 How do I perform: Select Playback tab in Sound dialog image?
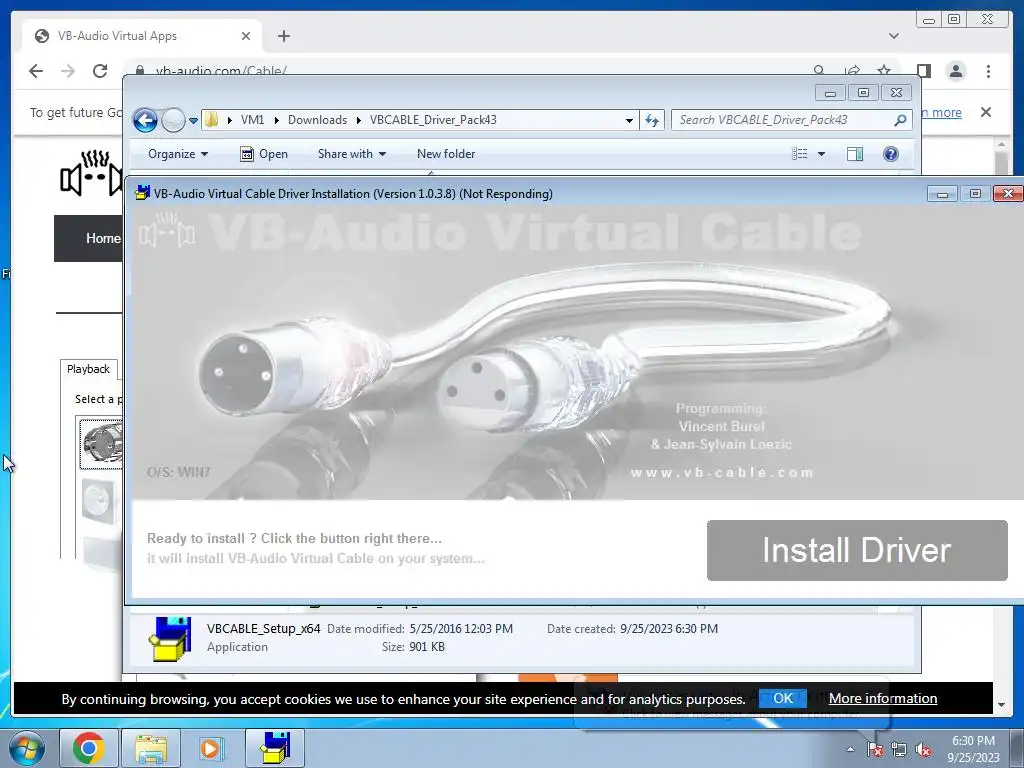[89, 369]
